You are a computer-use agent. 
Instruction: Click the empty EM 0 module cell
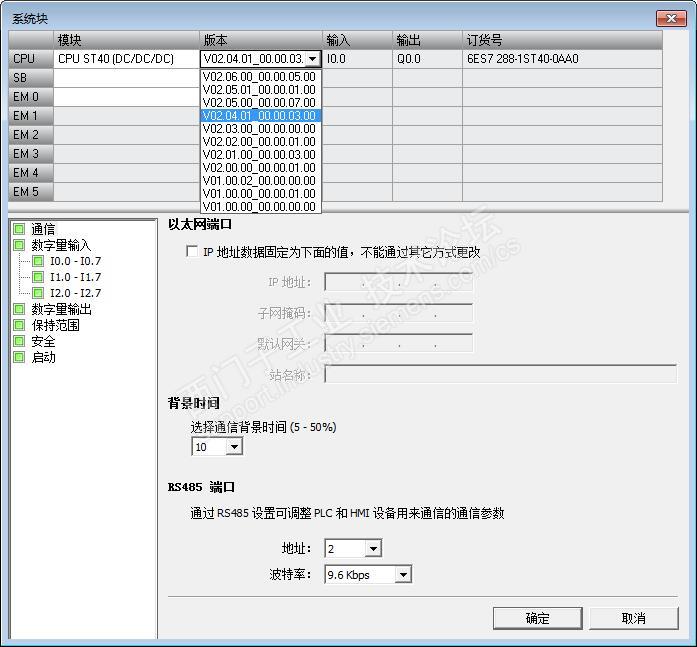pos(126,97)
